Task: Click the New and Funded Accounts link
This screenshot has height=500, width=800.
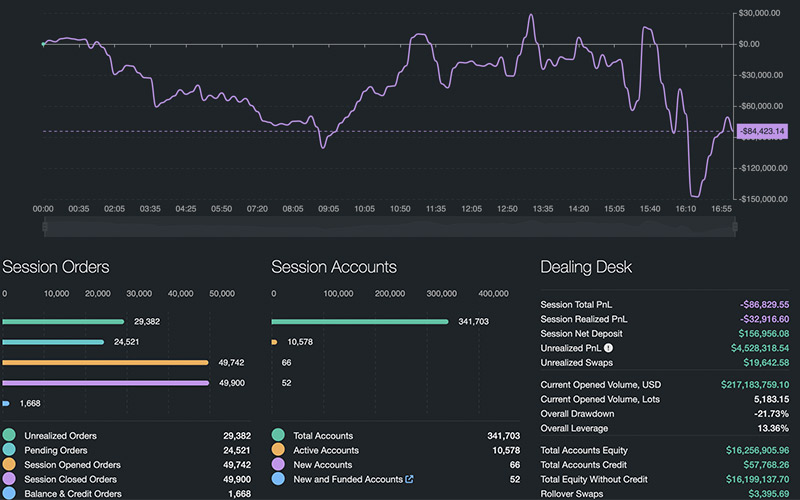Action: tap(347, 480)
